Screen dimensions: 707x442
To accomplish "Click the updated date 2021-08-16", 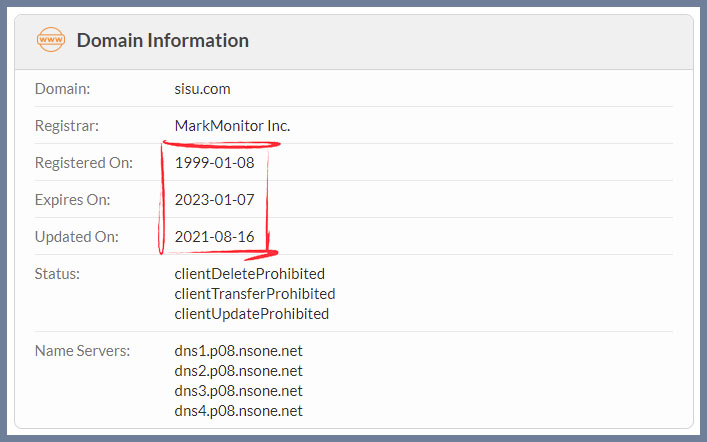I will pyautogui.click(x=214, y=237).
